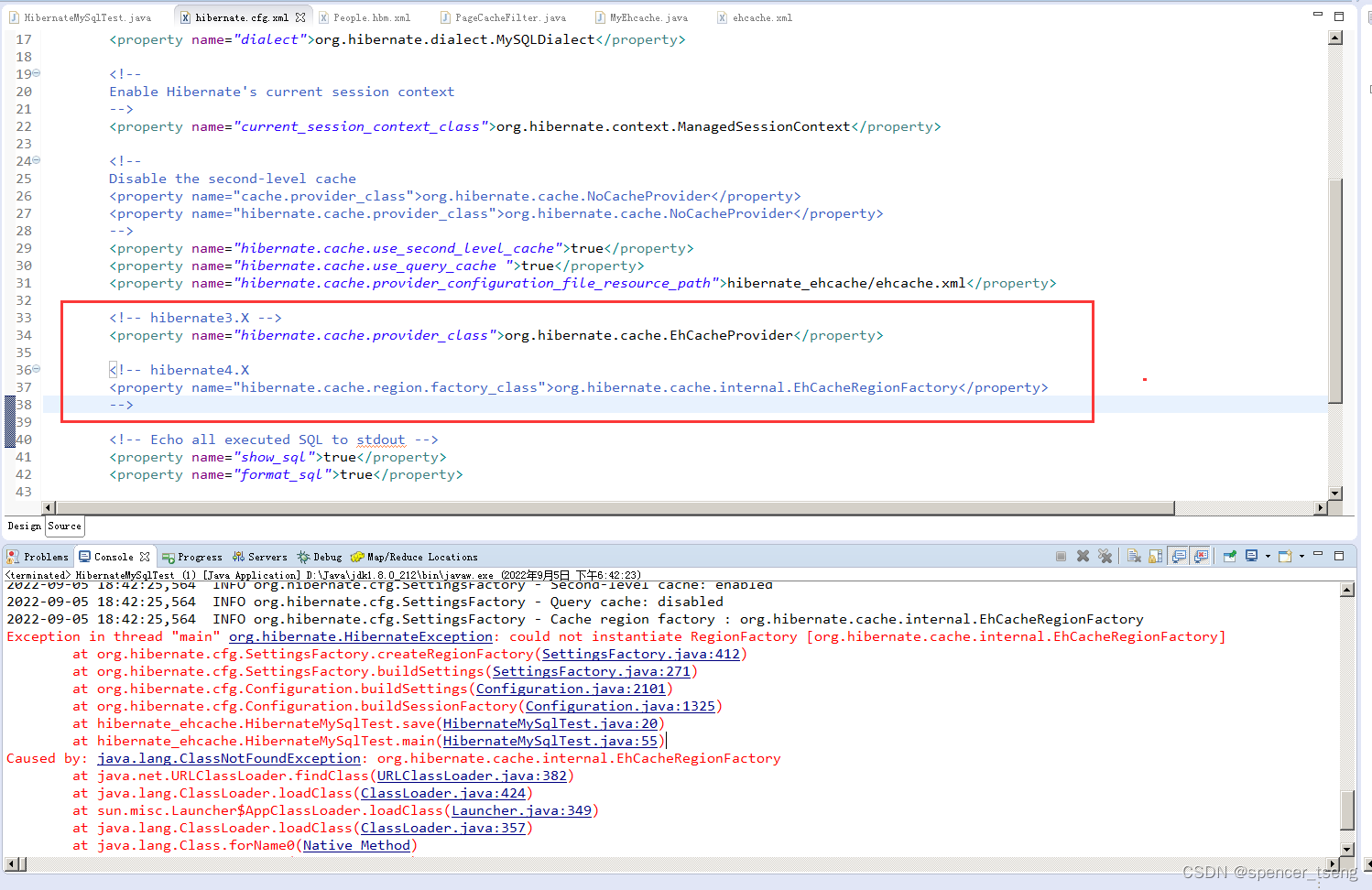The height and width of the screenshot is (890, 1372).
Task: Maximize the Console view
Action: point(1339,556)
